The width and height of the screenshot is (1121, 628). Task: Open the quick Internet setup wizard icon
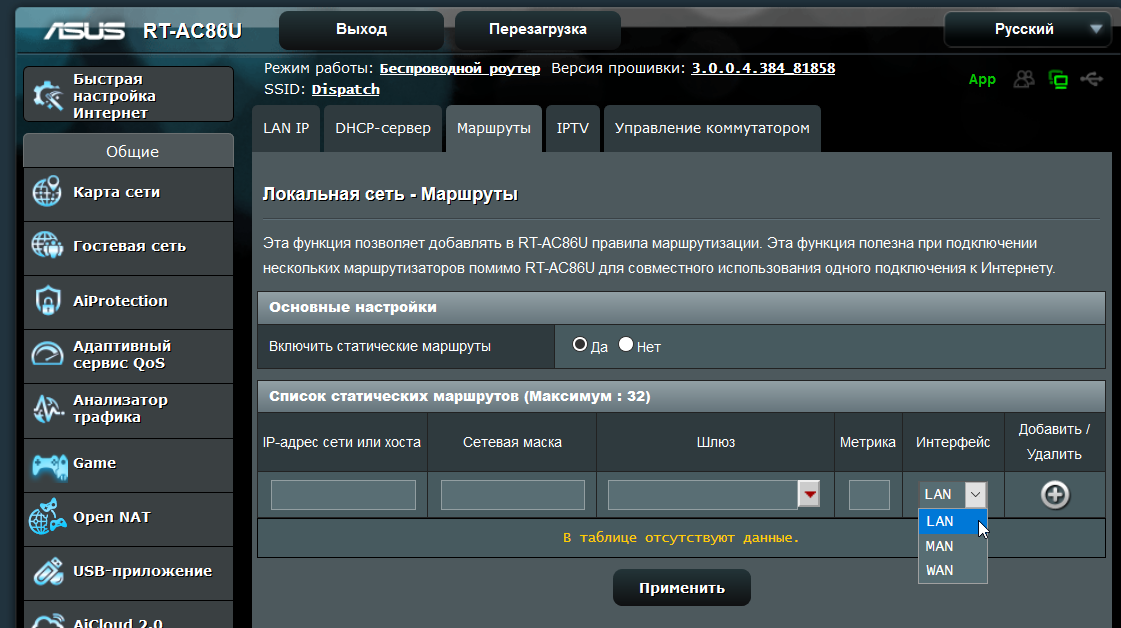[x=49, y=95]
